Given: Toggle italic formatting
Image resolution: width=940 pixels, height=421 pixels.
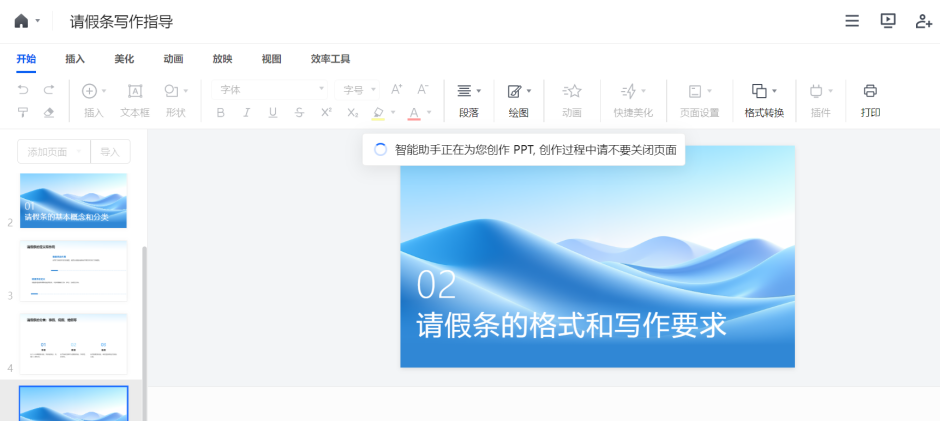Looking at the screenshot, I should (247, 112).
